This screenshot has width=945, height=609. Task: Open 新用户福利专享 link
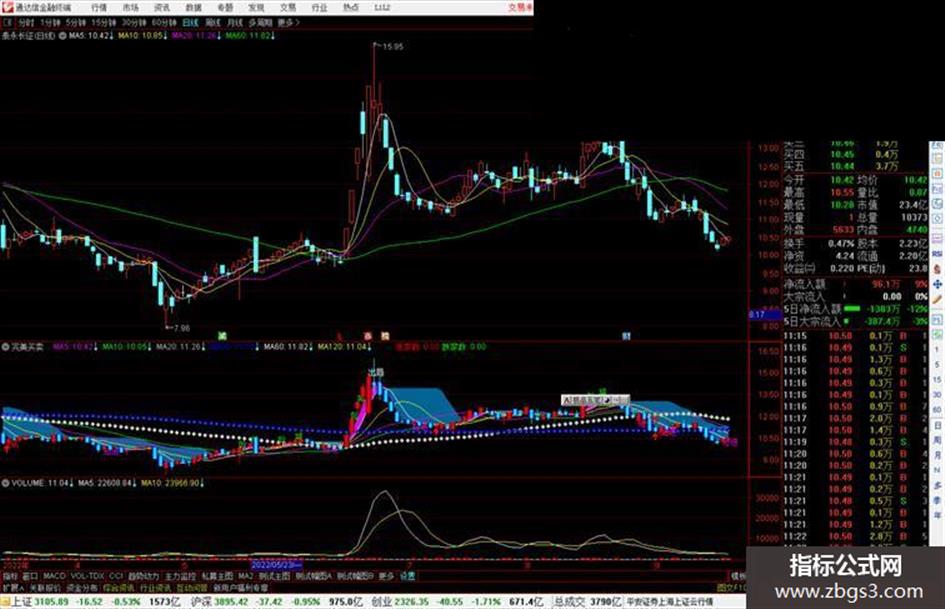pyautogui.click(x=240, y=587)
